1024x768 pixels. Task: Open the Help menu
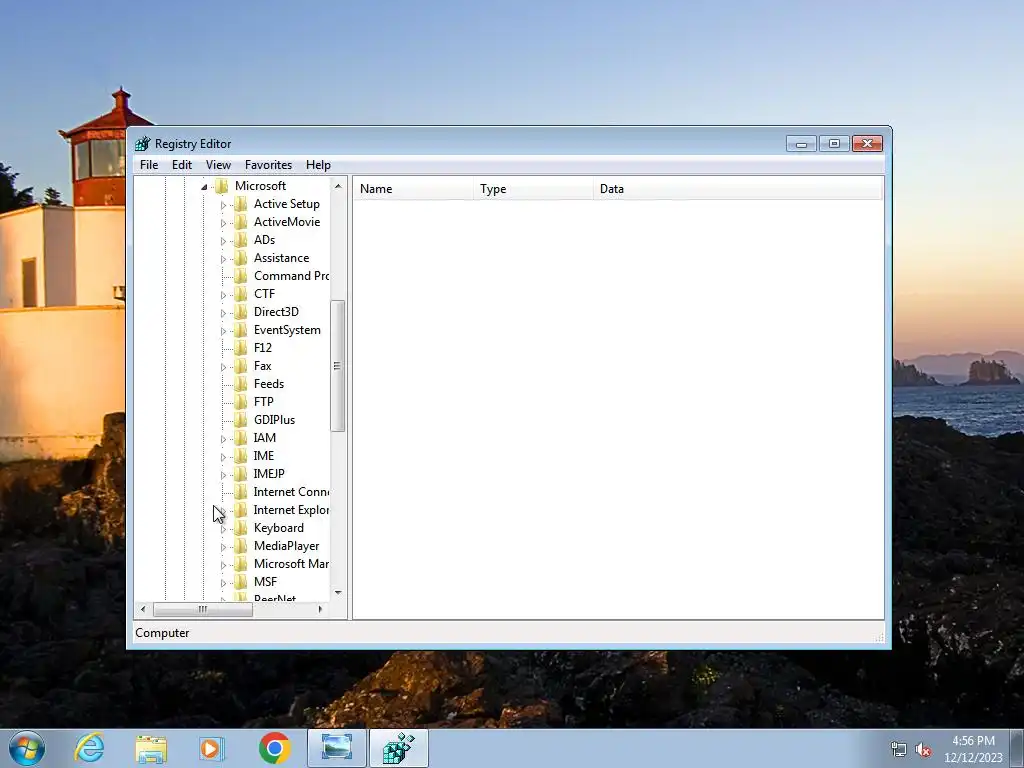click(x=318, y=165)
